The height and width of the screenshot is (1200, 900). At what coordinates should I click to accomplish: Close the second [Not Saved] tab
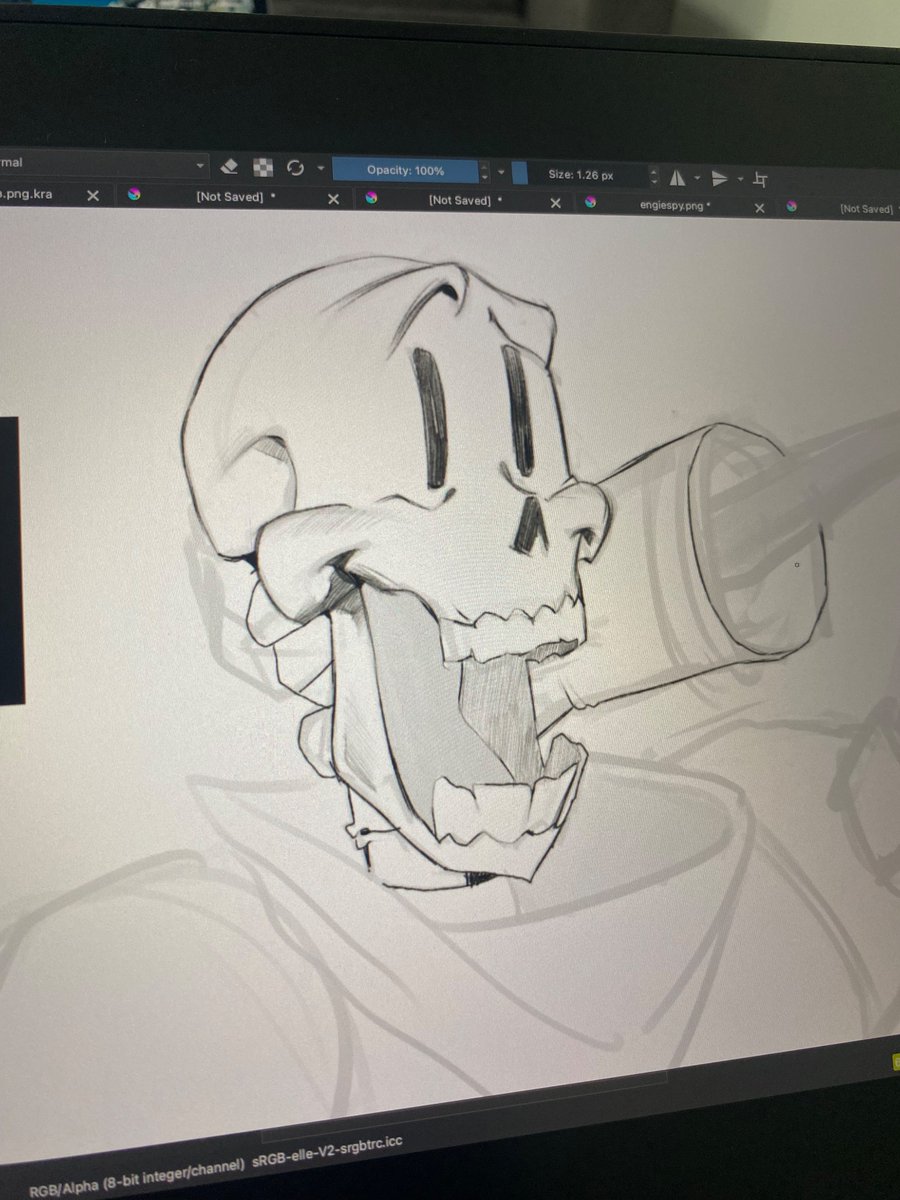point(556,203)
